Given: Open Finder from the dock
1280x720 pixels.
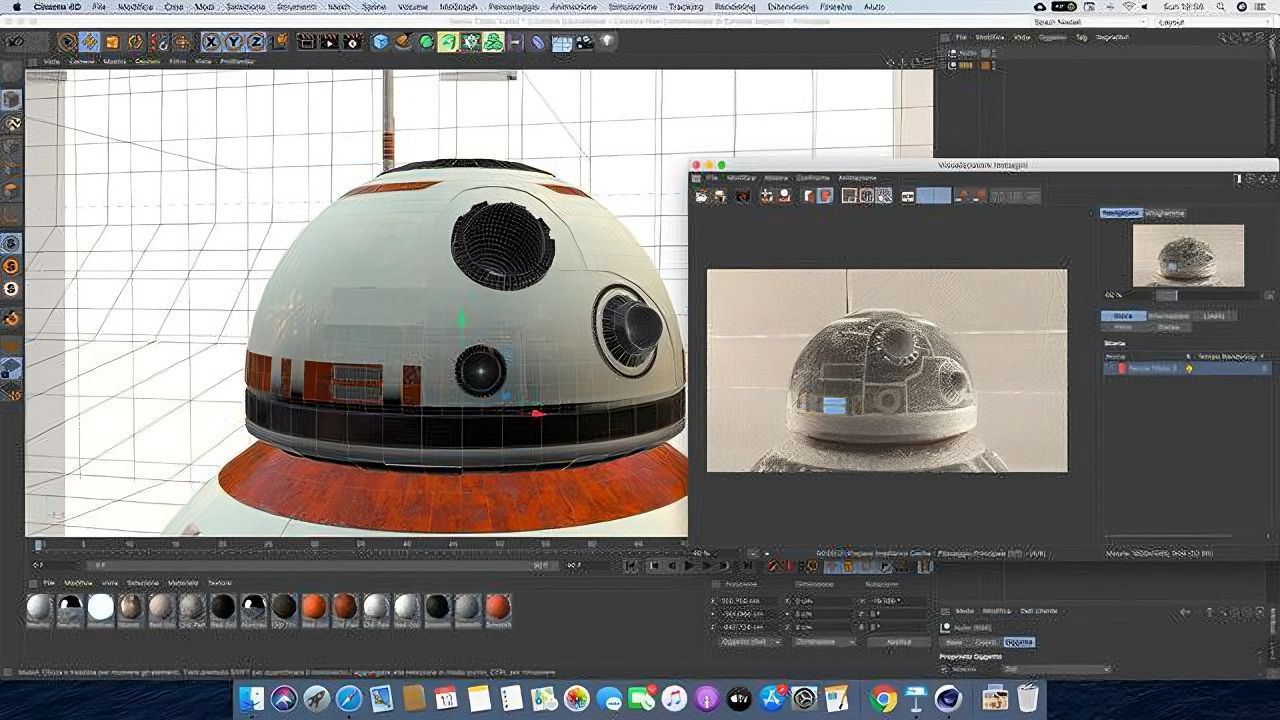Looking at the screenshot, I should (x=253, y=698).
